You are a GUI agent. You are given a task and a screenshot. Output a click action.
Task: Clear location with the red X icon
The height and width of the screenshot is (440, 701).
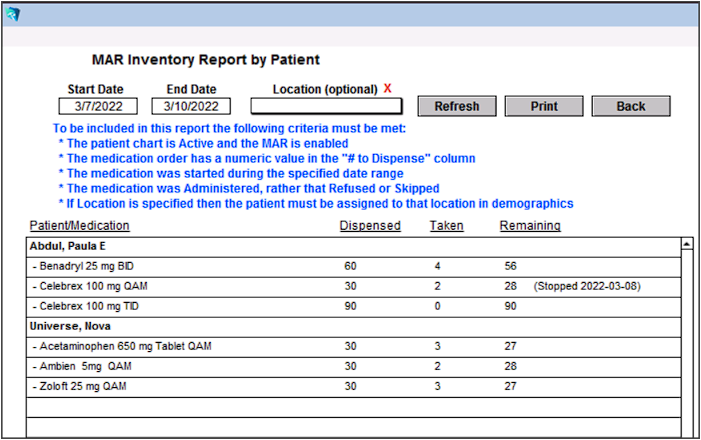tap(388, 89)
